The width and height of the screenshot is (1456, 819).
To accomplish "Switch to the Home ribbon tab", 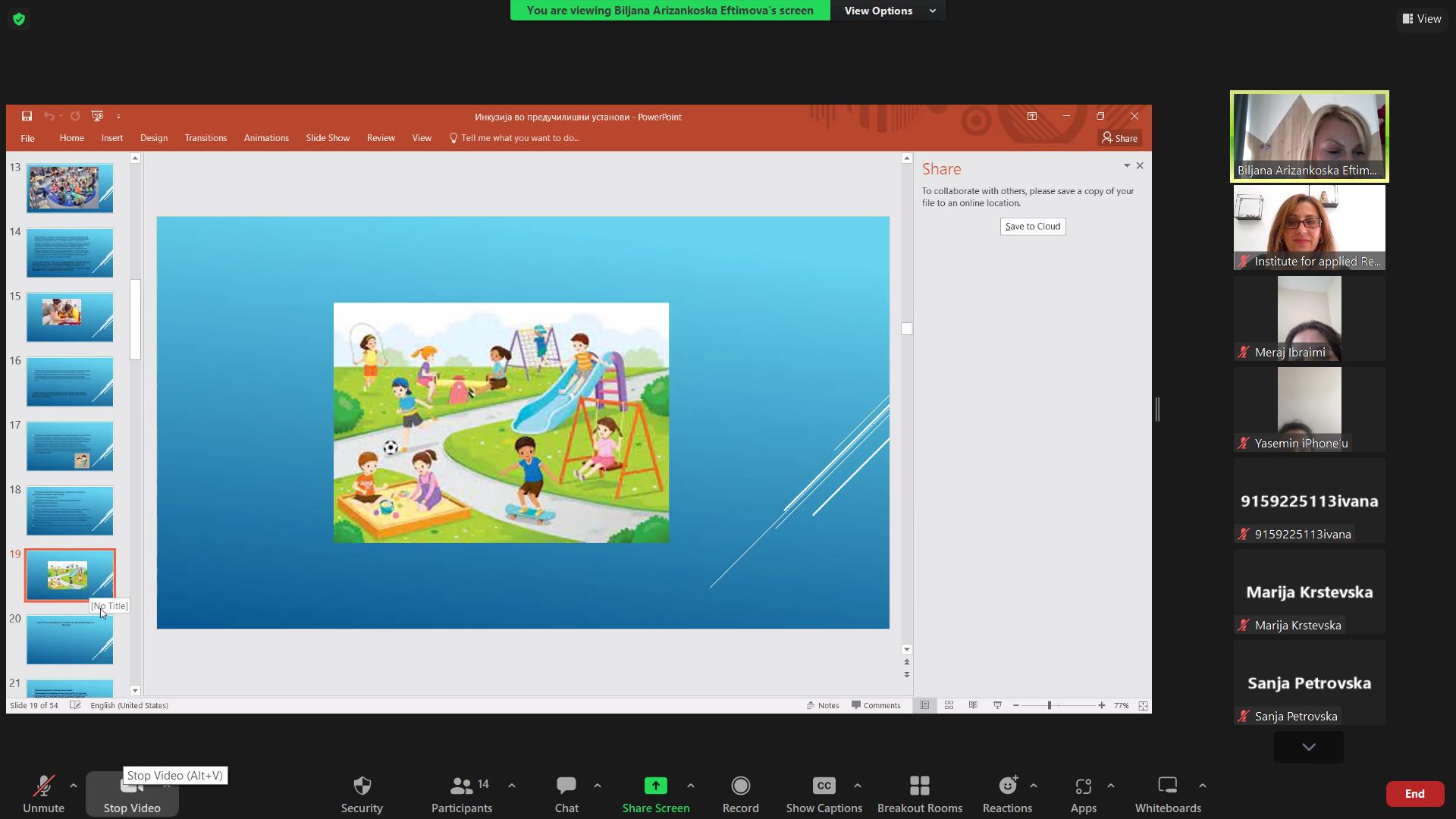I will coord(72,138).
